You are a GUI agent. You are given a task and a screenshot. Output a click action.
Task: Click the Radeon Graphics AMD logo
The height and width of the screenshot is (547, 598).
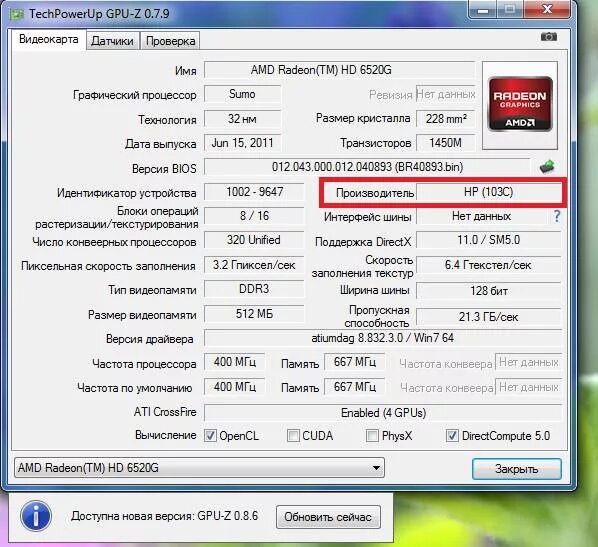pyautogui.click(x=520, y=104)
